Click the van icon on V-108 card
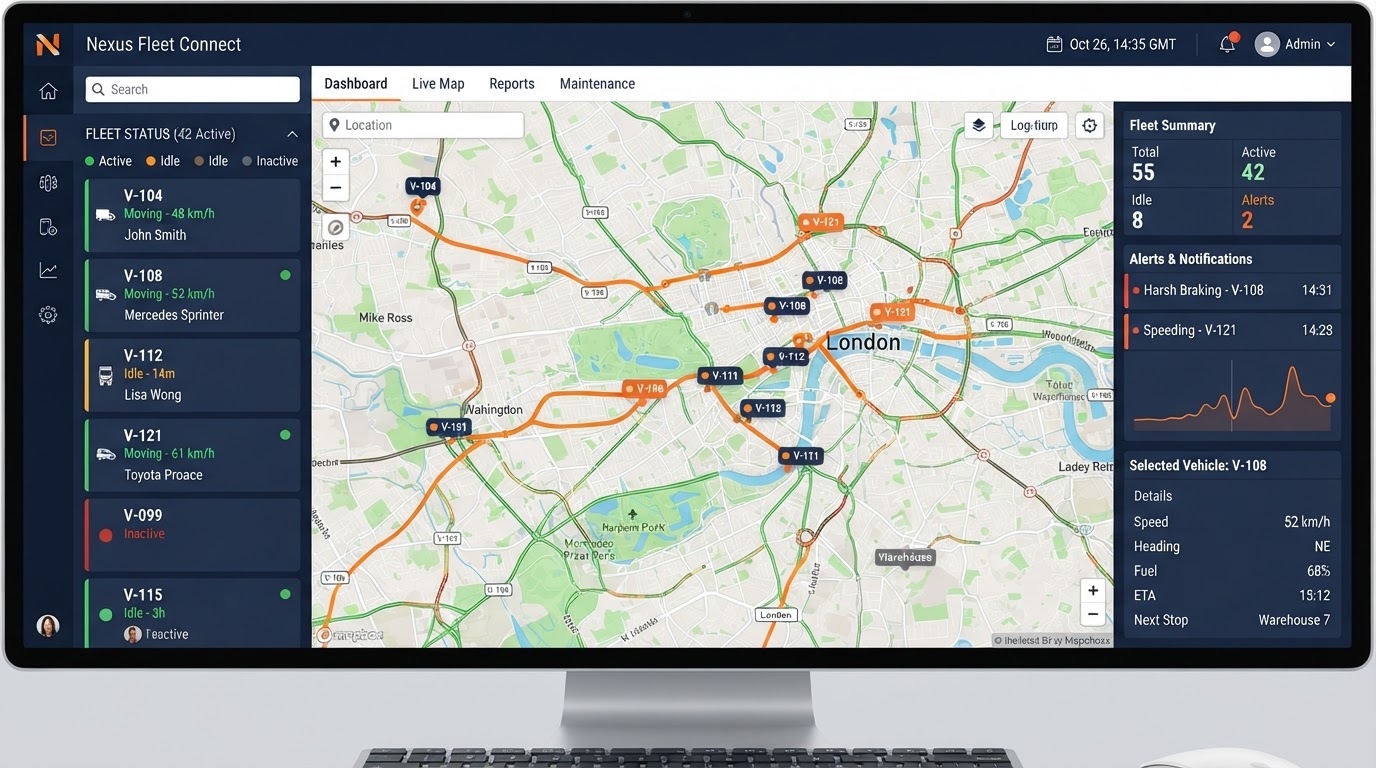 [105, 294]
